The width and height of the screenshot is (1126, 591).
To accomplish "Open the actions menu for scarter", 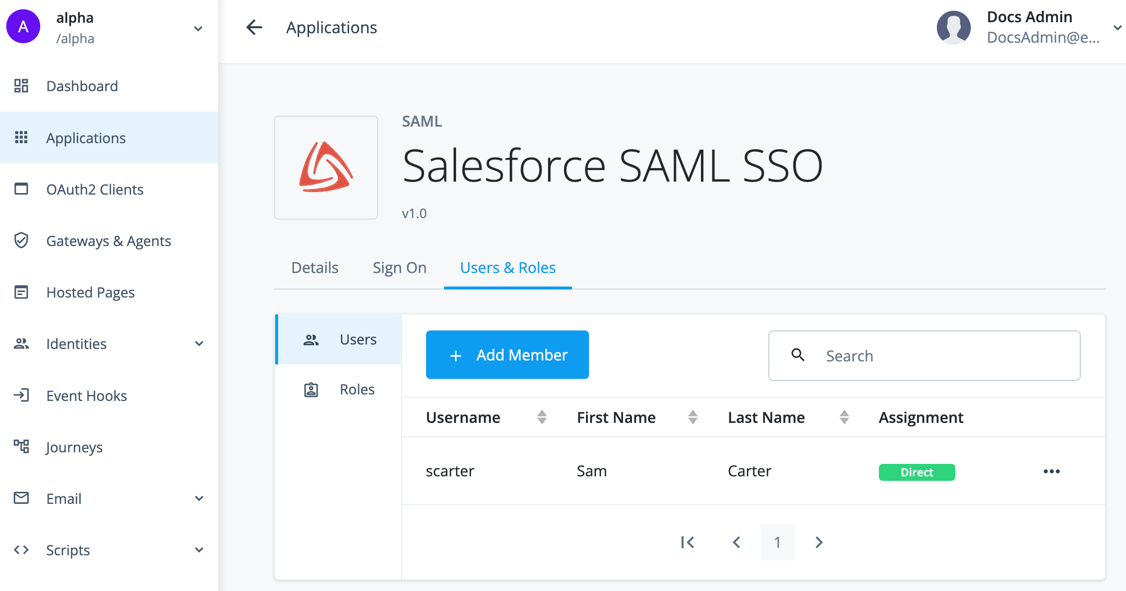I will coord(1051,471).
